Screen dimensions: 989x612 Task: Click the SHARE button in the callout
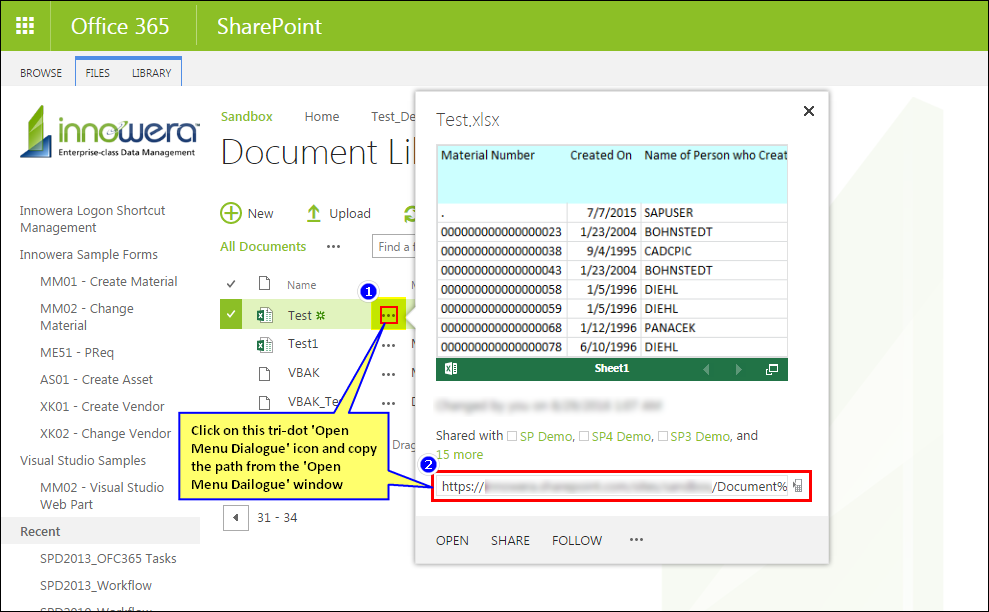pos(510,540)
